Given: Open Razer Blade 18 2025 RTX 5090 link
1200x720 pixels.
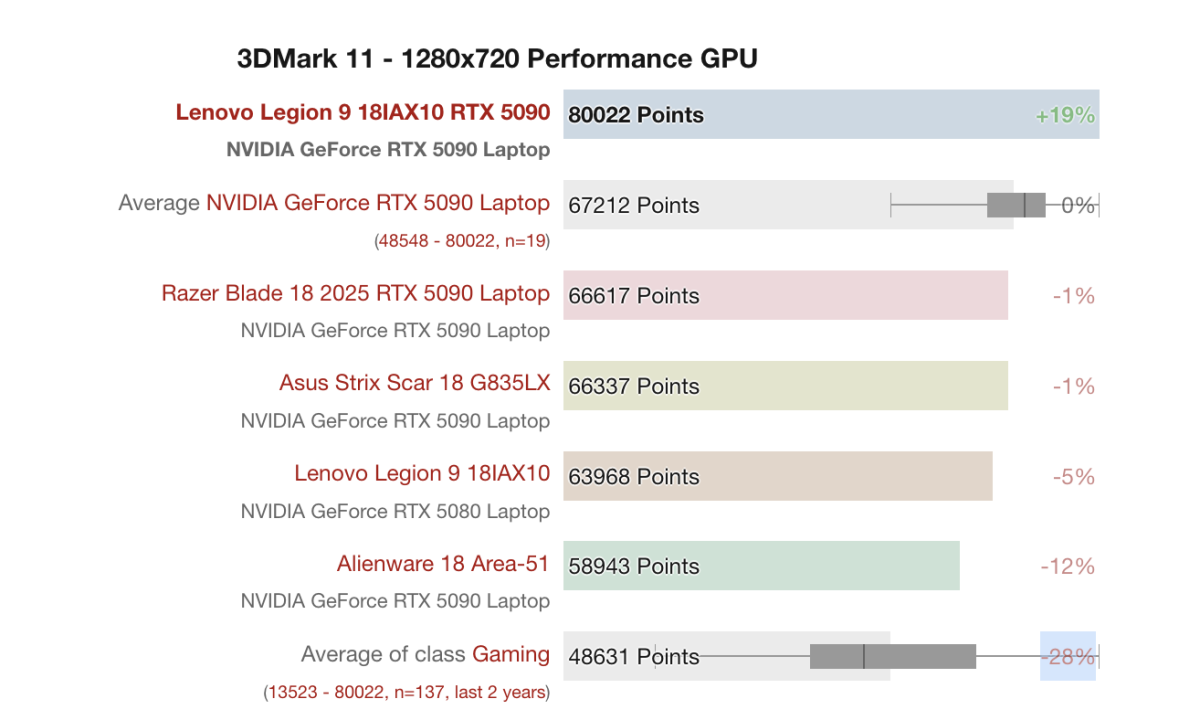Looking at the screenshot, I should click(355, 293).
